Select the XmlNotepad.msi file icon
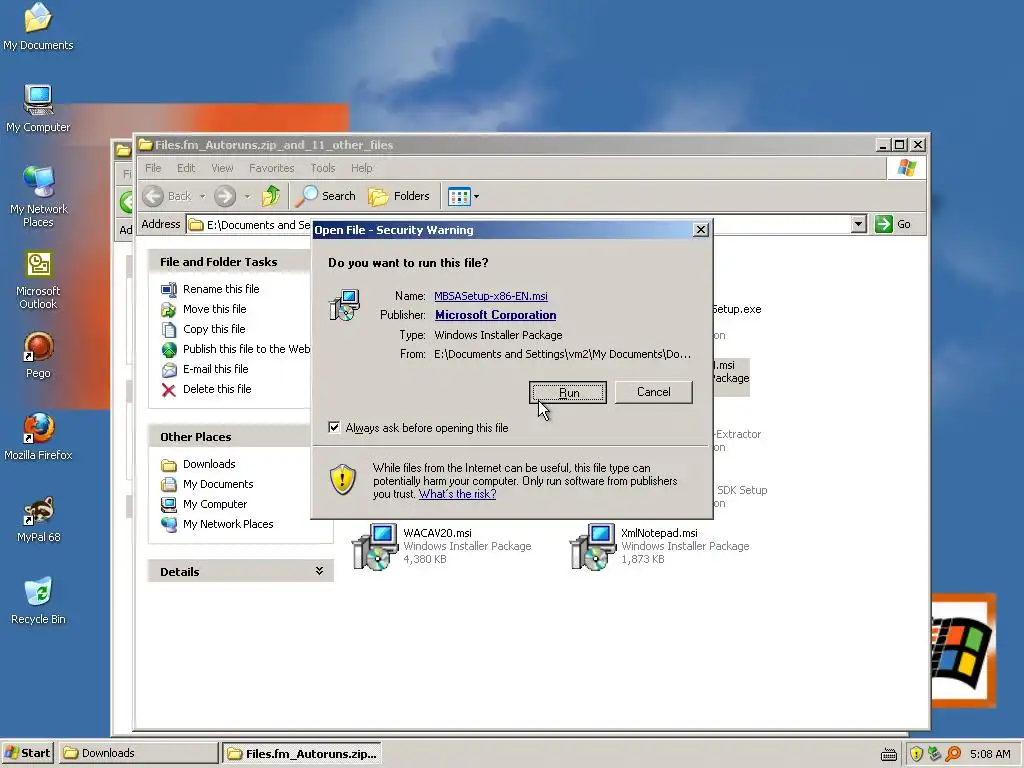1024x768 pixels. click(x=593, y=546)
